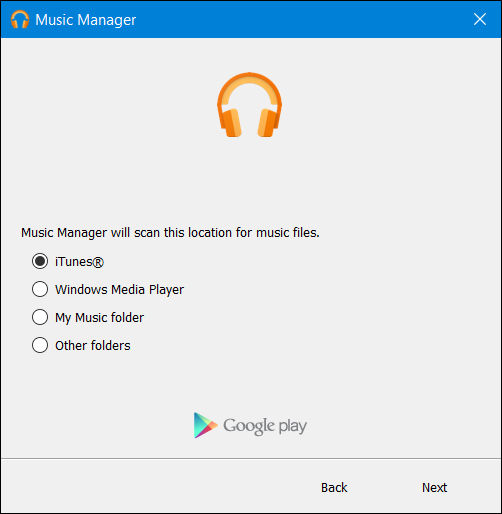502x514 pixels.
Task: Click the headphones icon in title bar
Action: point(20,19)
